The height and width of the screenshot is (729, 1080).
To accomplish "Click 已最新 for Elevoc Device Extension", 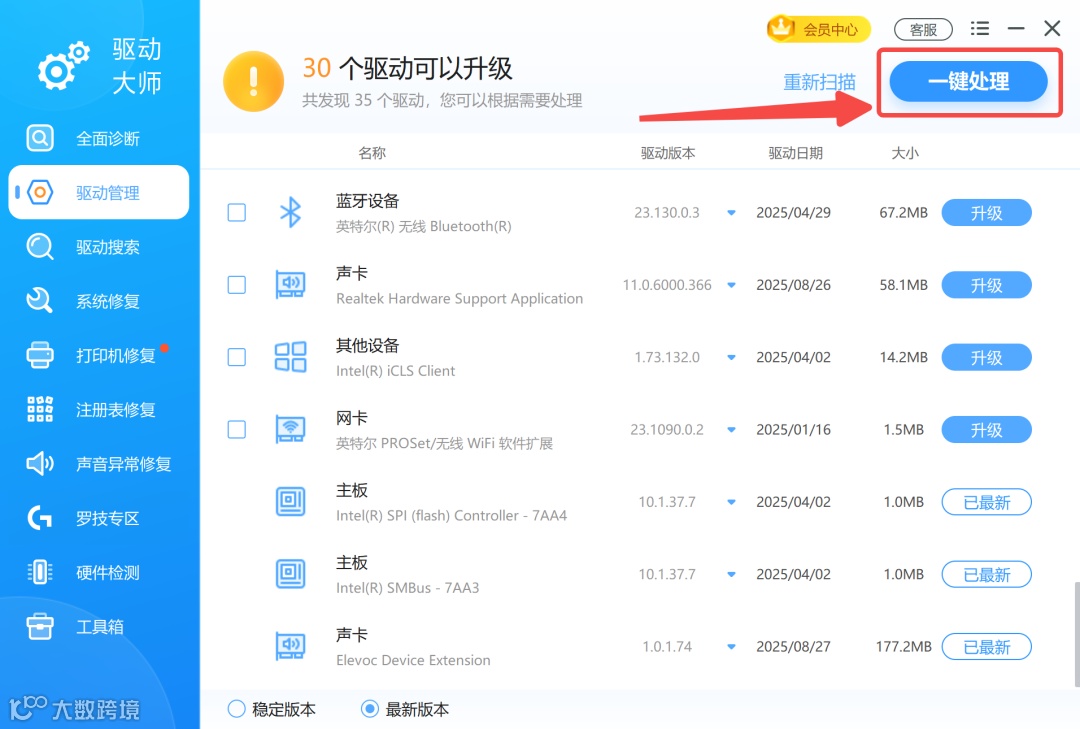I will (986, 647).
